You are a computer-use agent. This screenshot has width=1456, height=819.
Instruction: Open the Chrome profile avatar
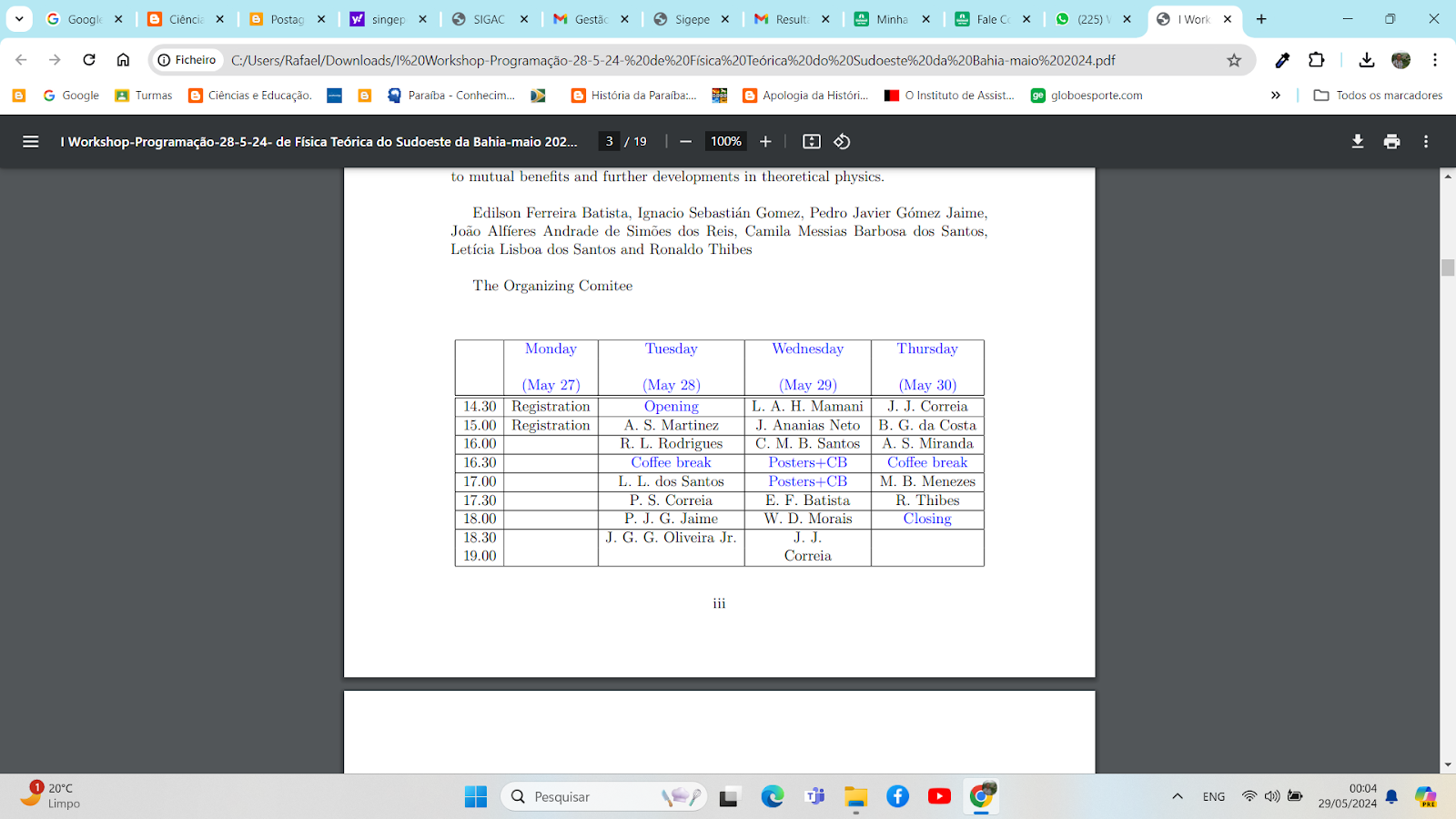[1400, 60]
